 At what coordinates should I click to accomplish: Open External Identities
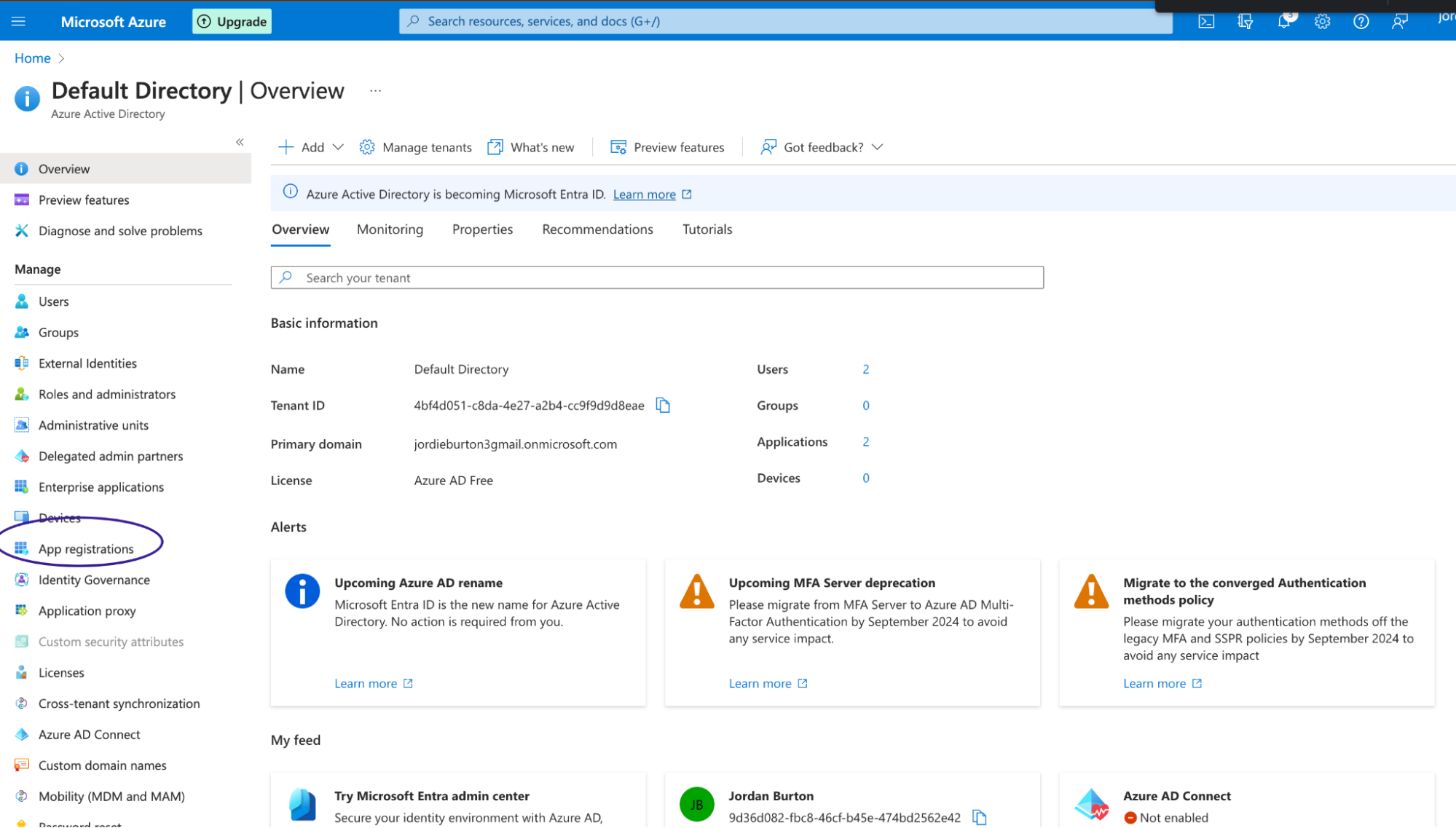tap(87, 363)
